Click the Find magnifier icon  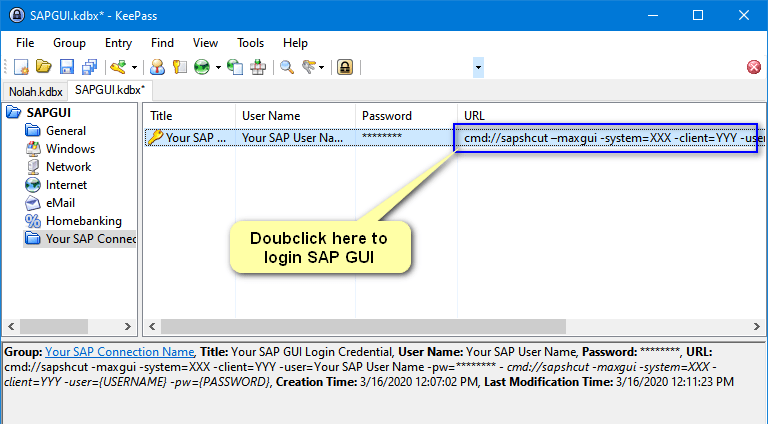tap(286, 67)
